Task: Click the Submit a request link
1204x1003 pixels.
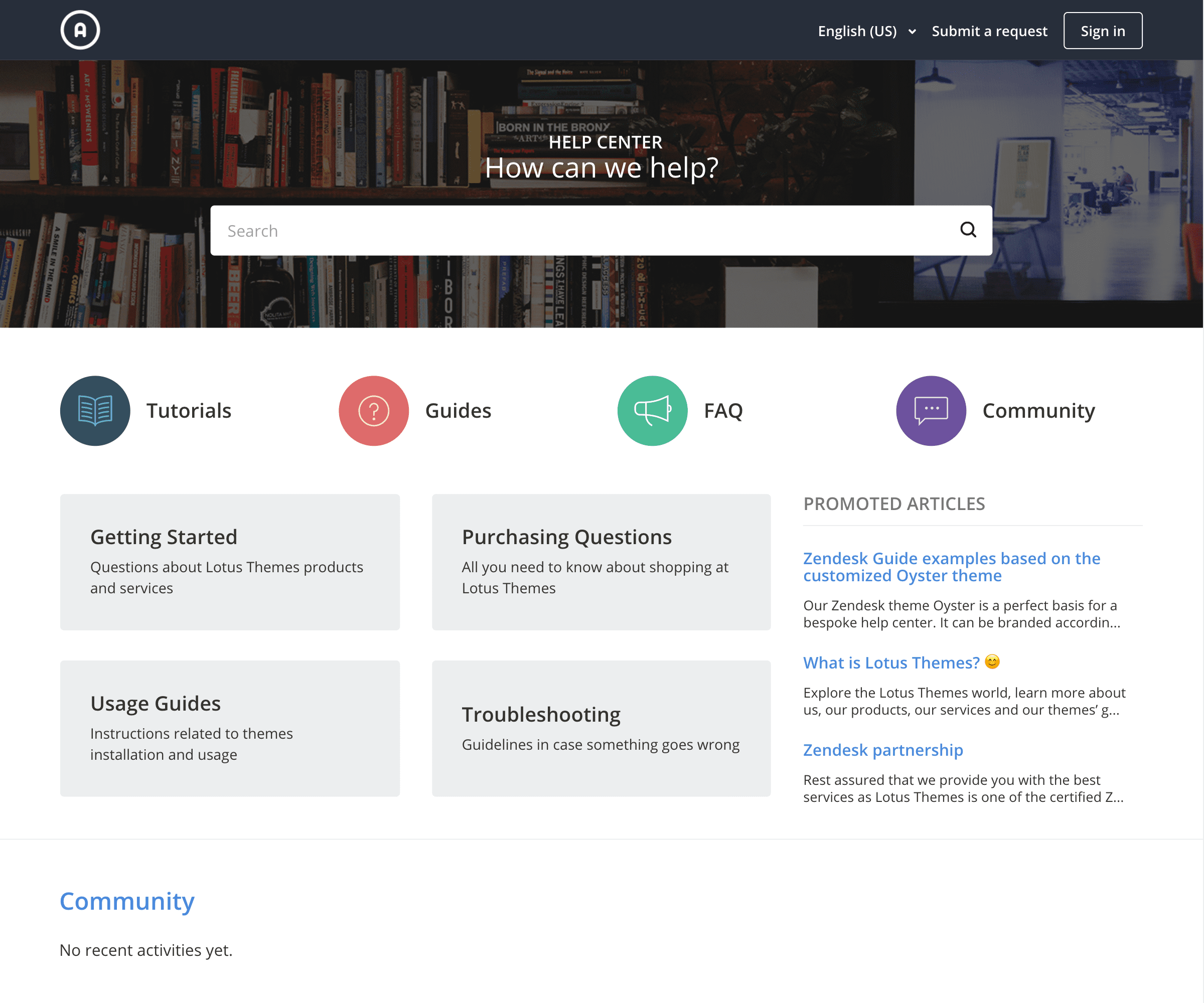Action: 989,31
